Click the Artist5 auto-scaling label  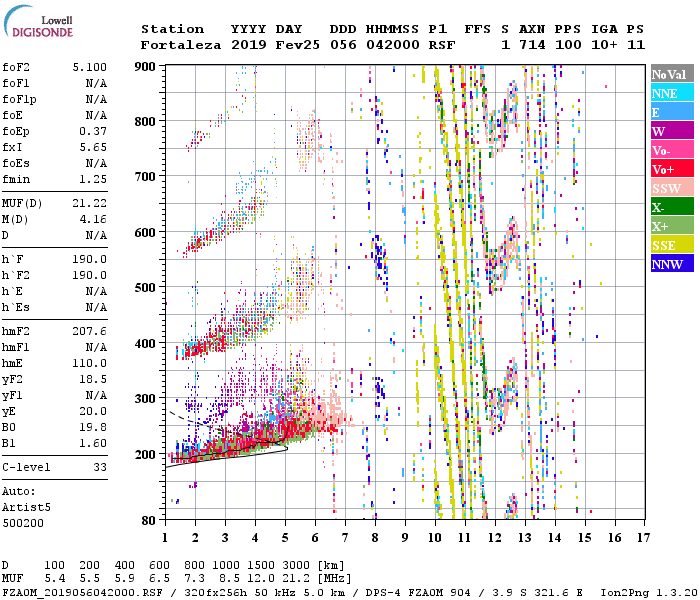pyautogui.click(x=26, y=508)
